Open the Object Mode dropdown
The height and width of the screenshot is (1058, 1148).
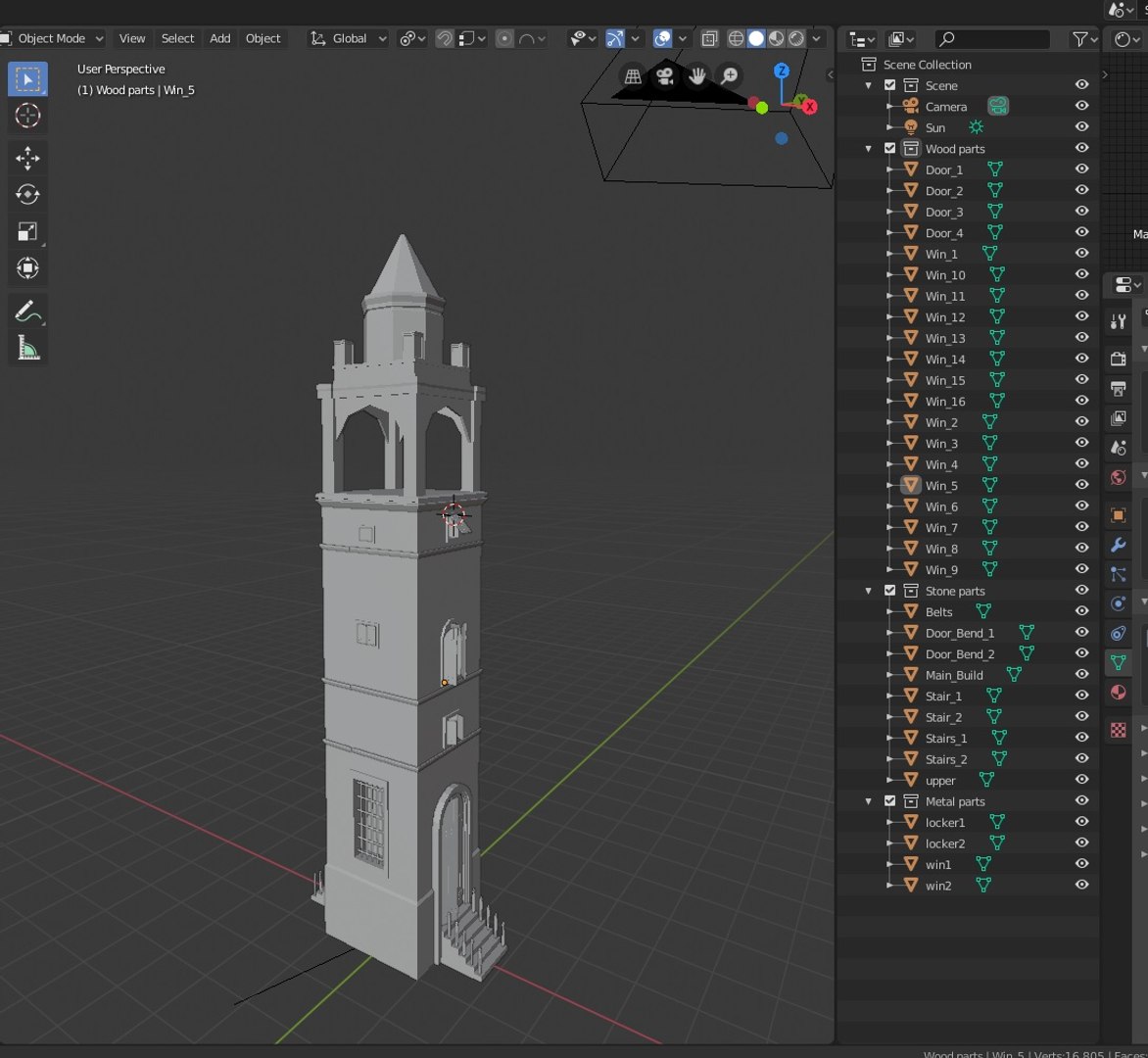[x=52, y=38]
